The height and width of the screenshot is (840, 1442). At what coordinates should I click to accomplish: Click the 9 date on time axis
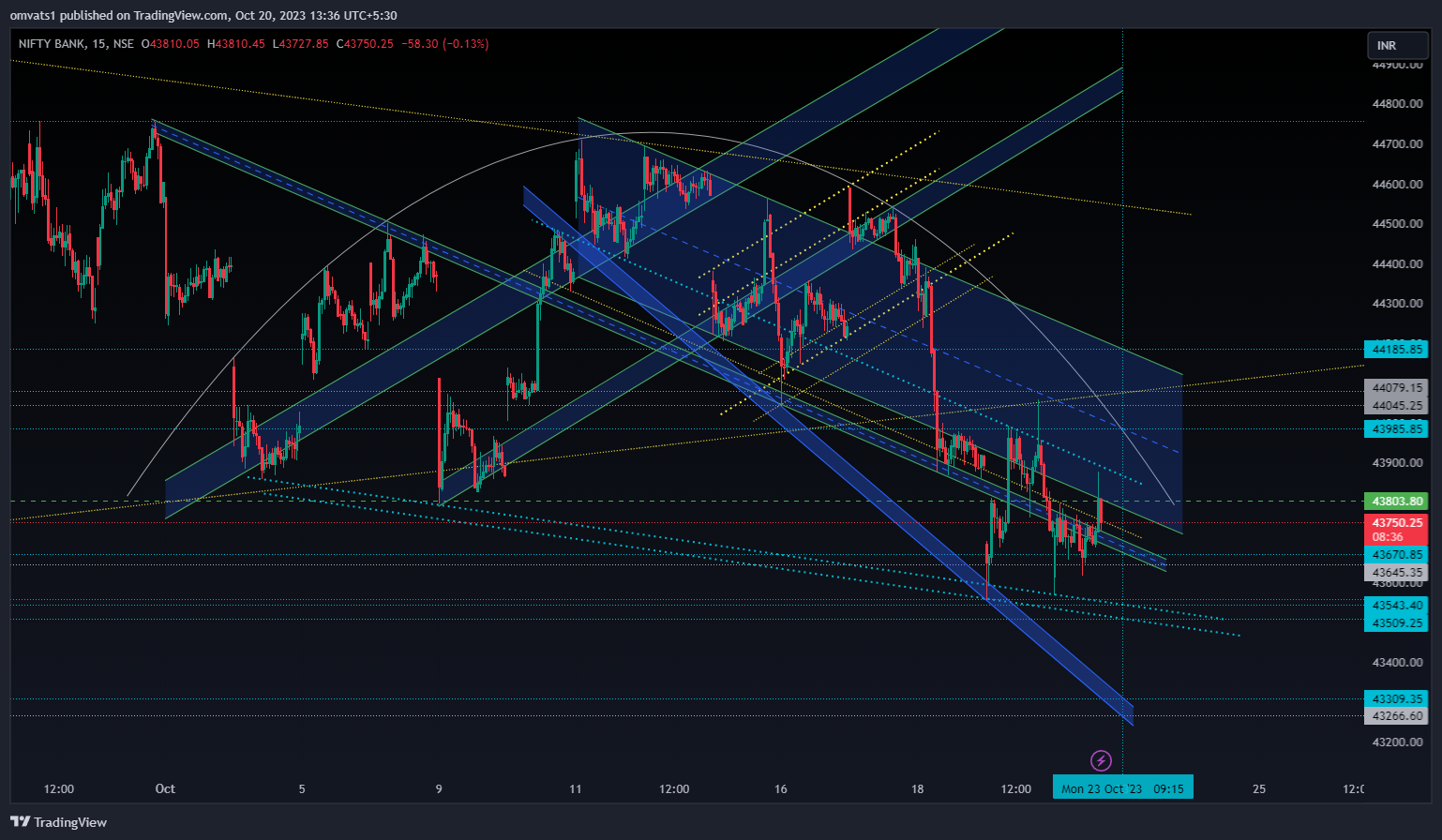(439, 788)
